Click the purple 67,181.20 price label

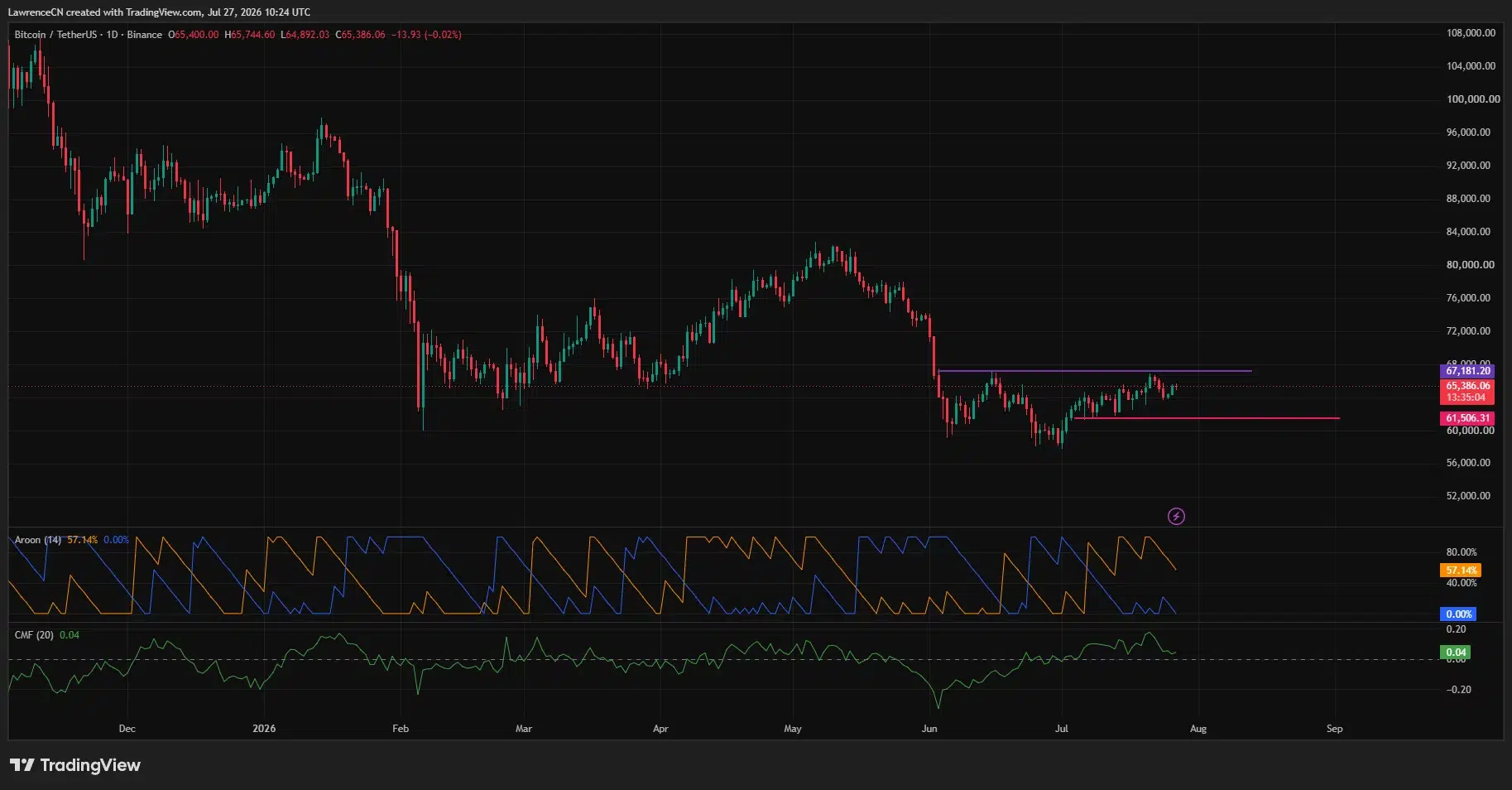[1467, 371]
